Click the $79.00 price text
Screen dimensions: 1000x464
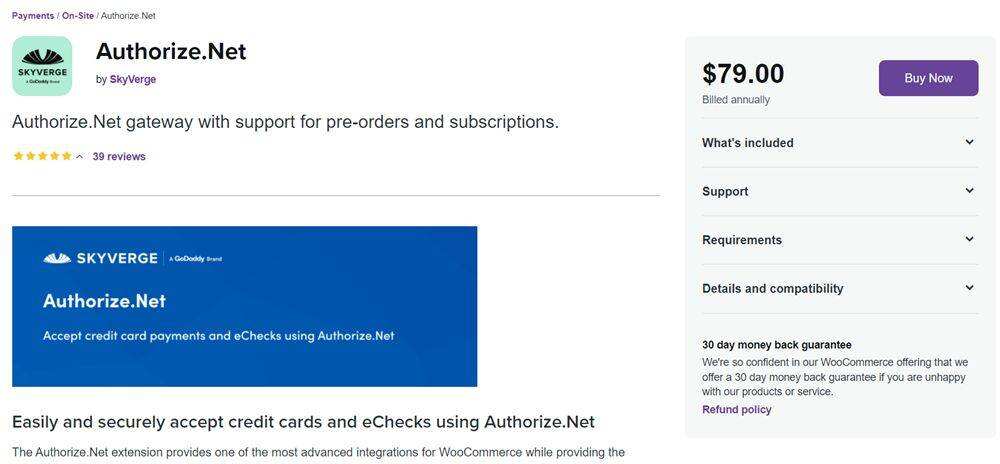click(x=743, y=74)
